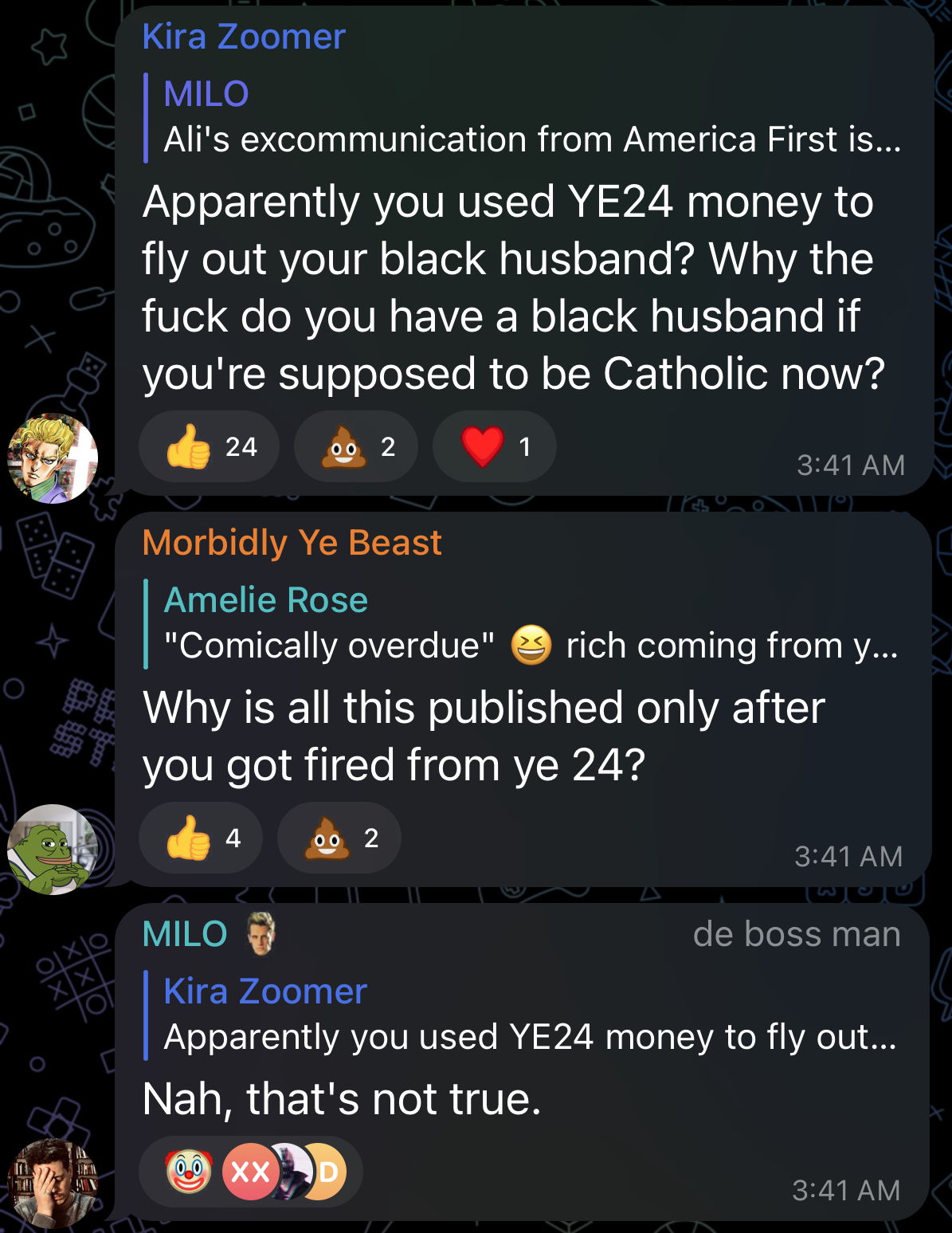This screenshot has height=1233, width=952.
Task: Jump to quoted Kira Zoomer reply preview
Action: click(x=522, y=1015)
